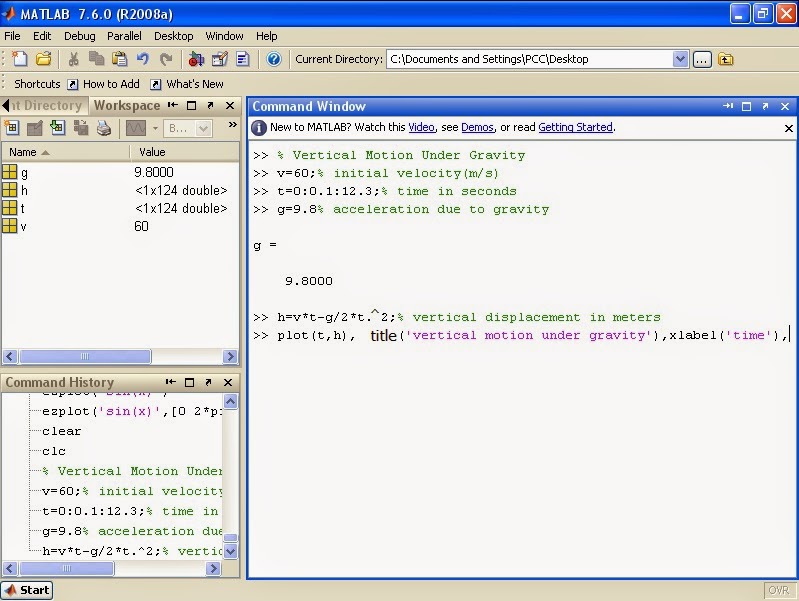Screen dimensions: 799x601
Task: Click the Undo arrow icon
Action: [143, 59]
